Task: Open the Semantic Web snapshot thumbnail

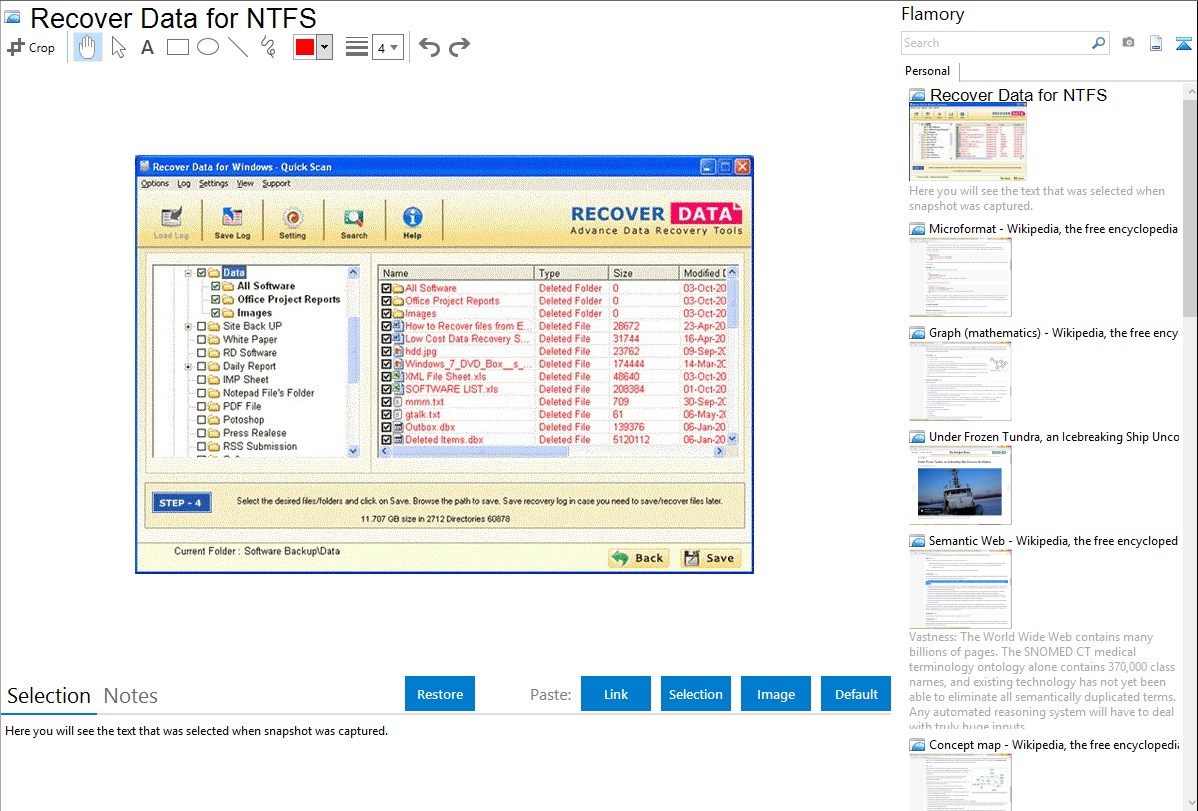Action: pyautogui.click(x=960, y=589)
